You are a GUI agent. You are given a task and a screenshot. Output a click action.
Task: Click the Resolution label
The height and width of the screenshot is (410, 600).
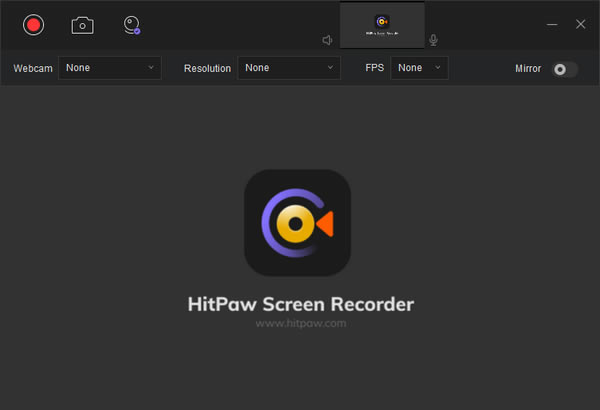coord(207,69)
